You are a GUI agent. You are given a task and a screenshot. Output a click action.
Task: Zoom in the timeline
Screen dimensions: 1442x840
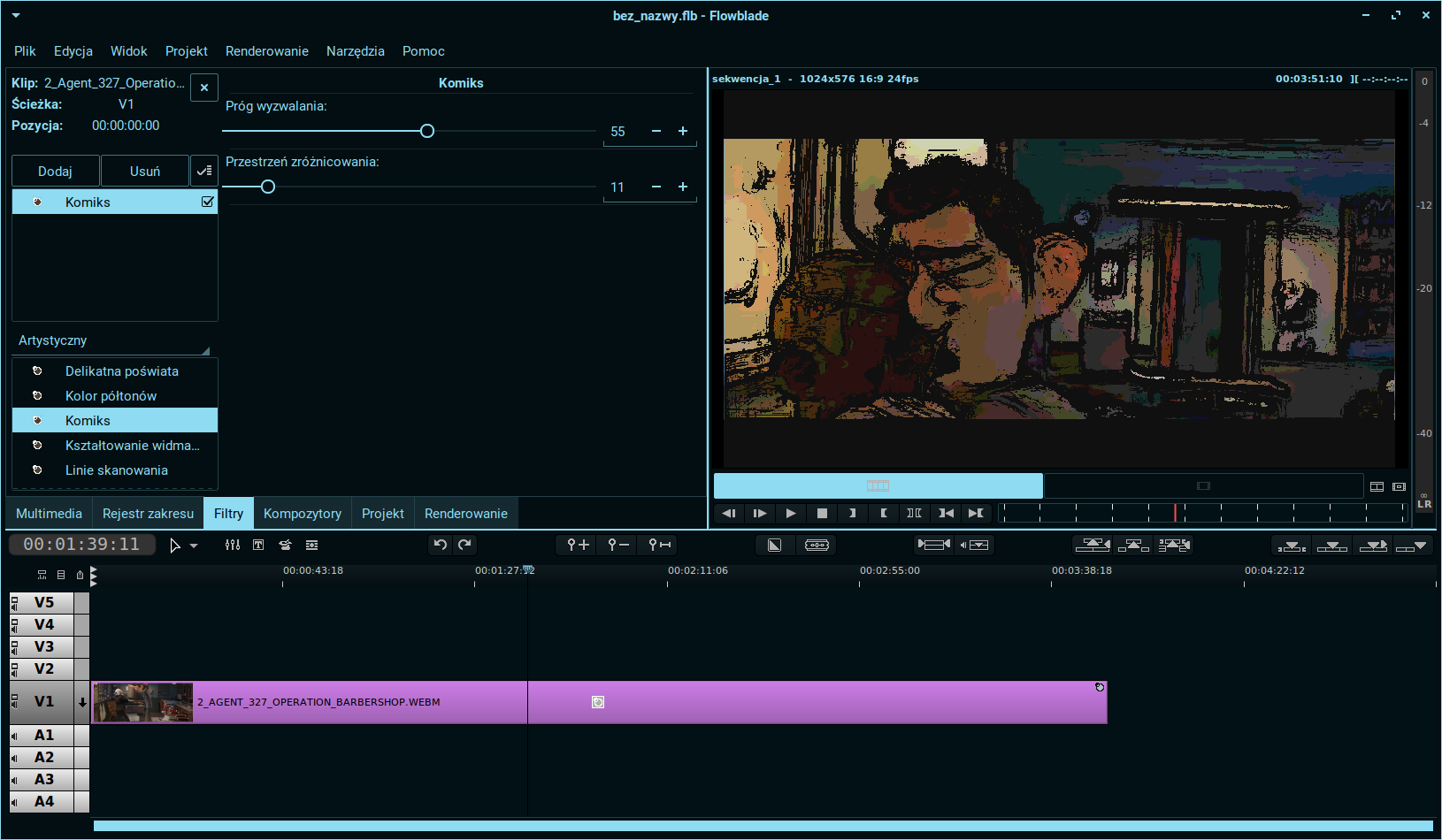pyautogui.click(x=578, y=545)
